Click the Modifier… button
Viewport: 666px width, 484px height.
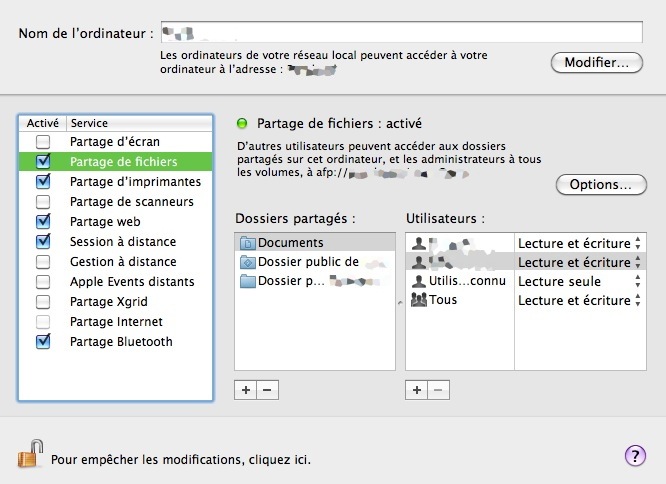tap(596, 63)
